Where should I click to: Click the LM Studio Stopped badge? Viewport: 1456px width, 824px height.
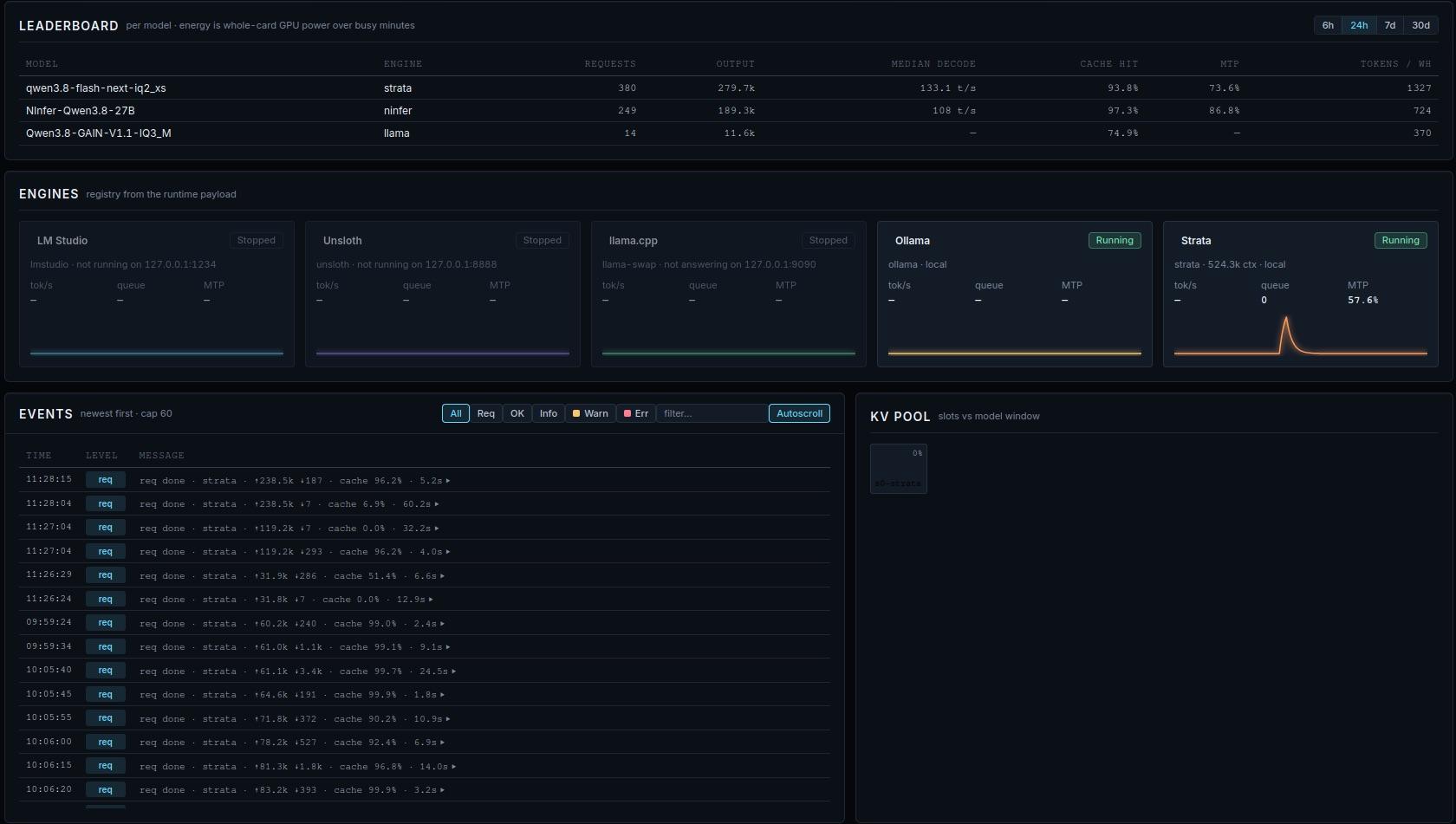click(x=257, y=240)
